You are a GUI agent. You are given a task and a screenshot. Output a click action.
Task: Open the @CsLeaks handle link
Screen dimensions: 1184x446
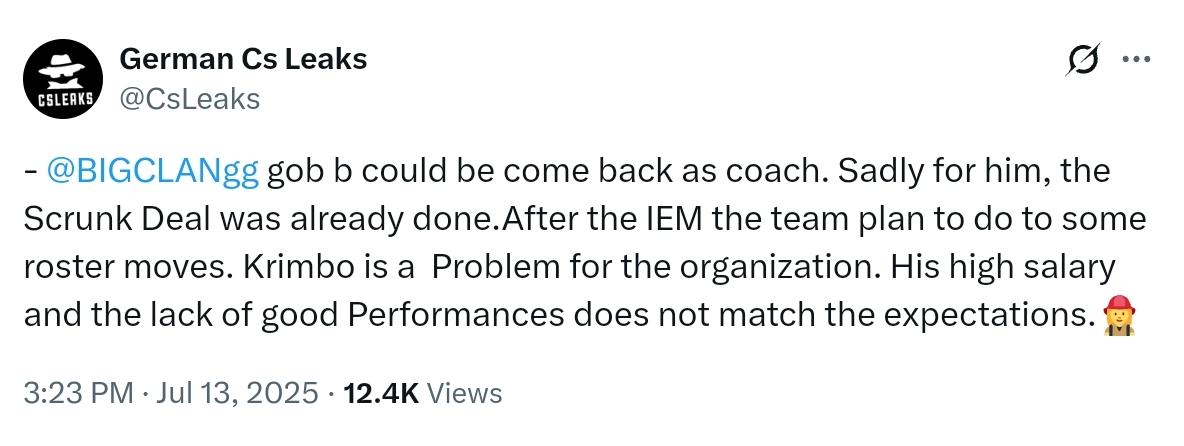click(190, 99)
